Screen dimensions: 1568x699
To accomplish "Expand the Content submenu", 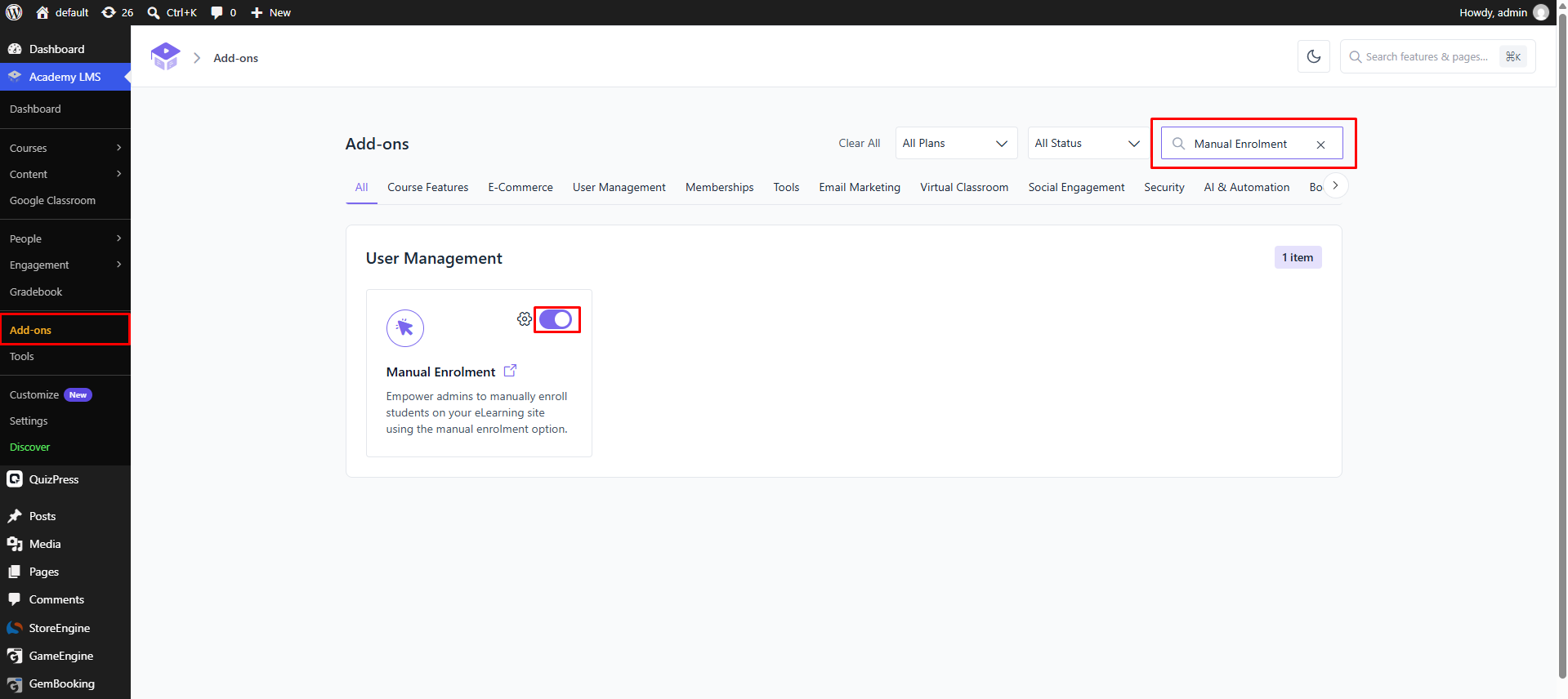I will click(65, 174).
